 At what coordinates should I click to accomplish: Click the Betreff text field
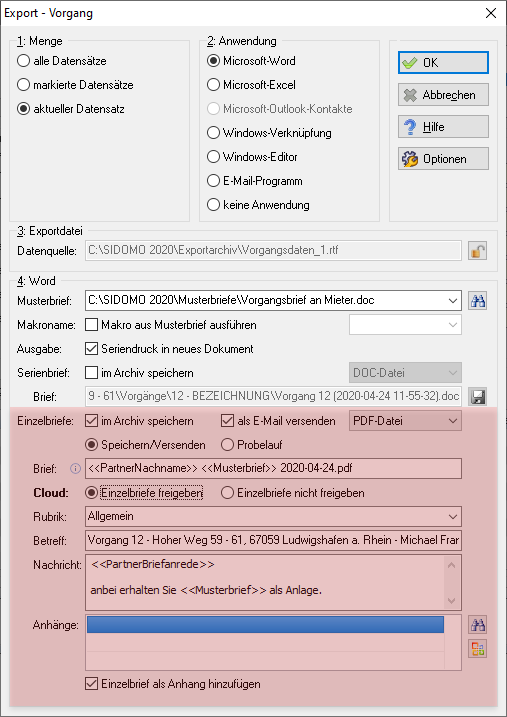click(273, 540)
